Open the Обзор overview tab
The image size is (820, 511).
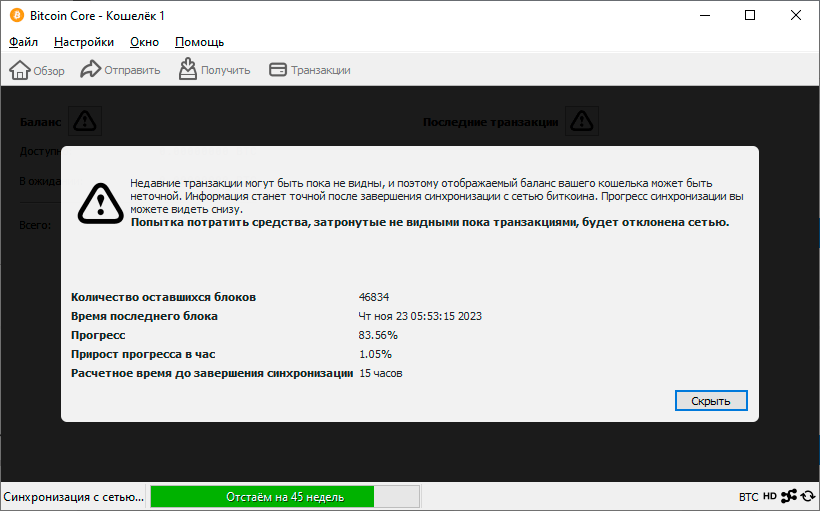click(37, 70)
